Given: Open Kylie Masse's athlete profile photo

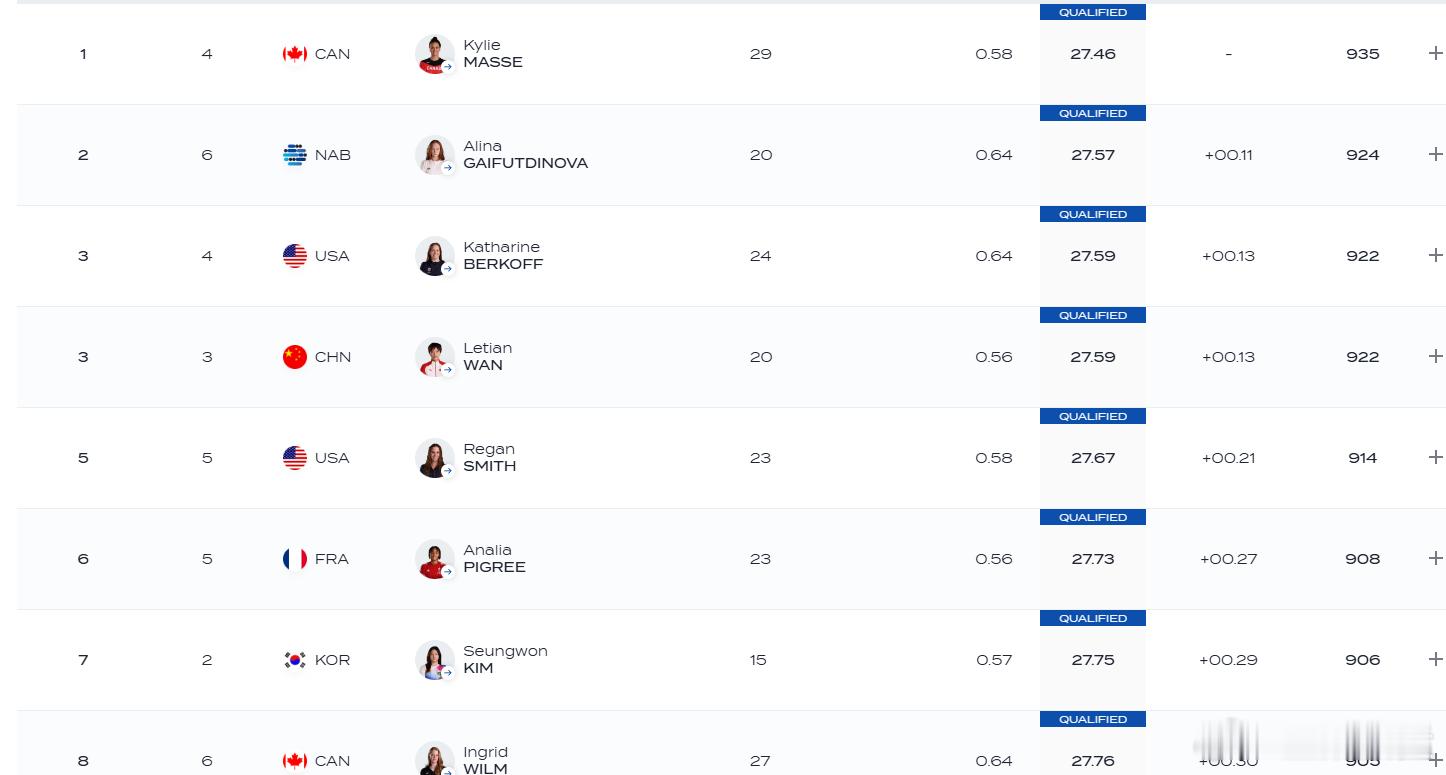Looking at the screenshot, I should 435,54.
